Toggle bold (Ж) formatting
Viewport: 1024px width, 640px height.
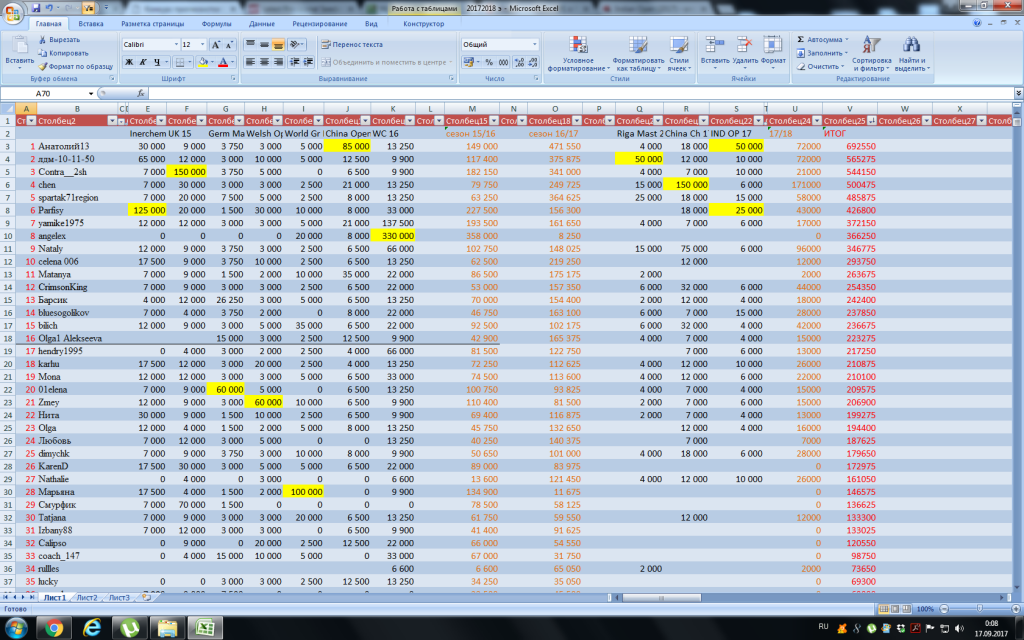(x=129, y=62)
